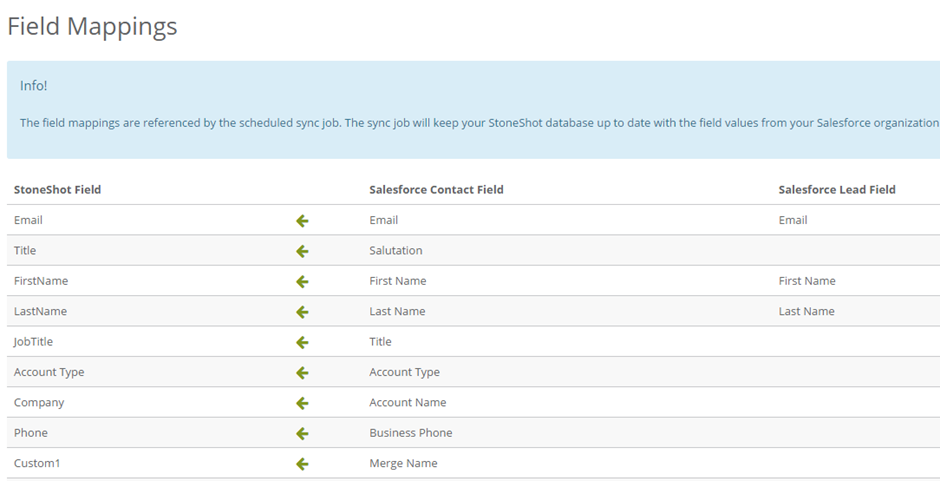Click the Email lead field value
Screen dimensions: 940x481
(x=793, y=220)
